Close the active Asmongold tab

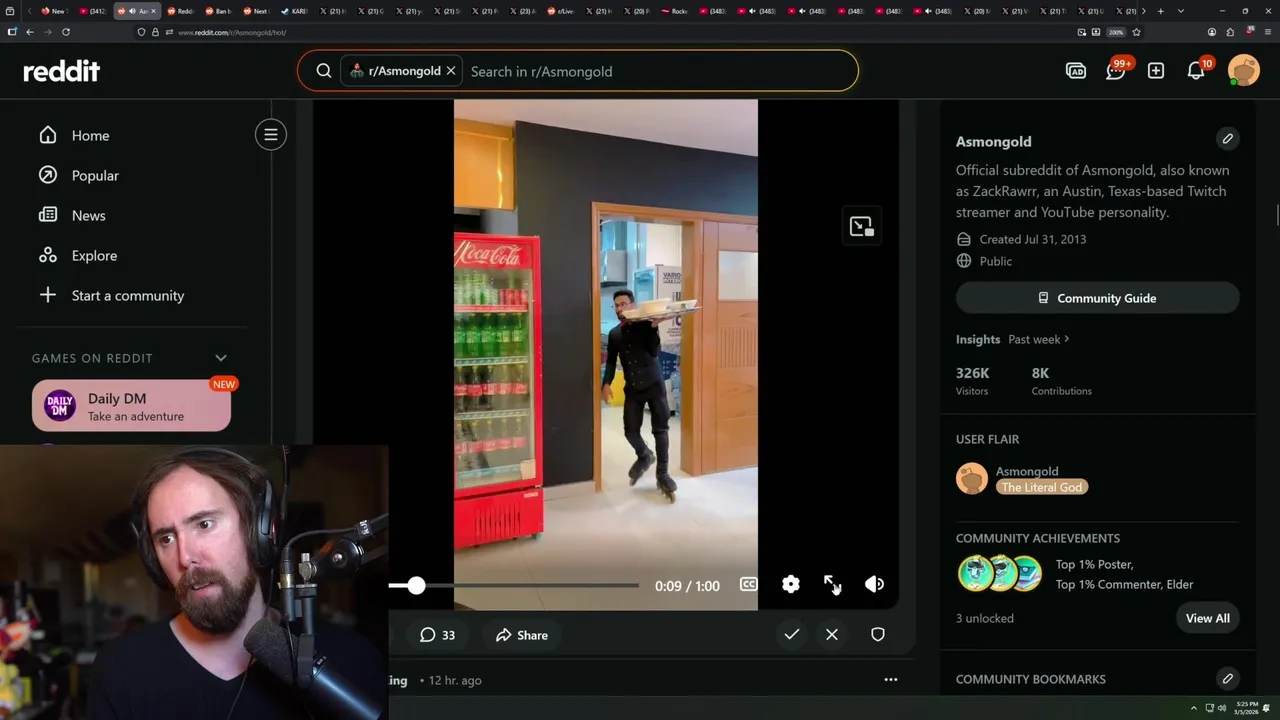click(x=155, y=11)
